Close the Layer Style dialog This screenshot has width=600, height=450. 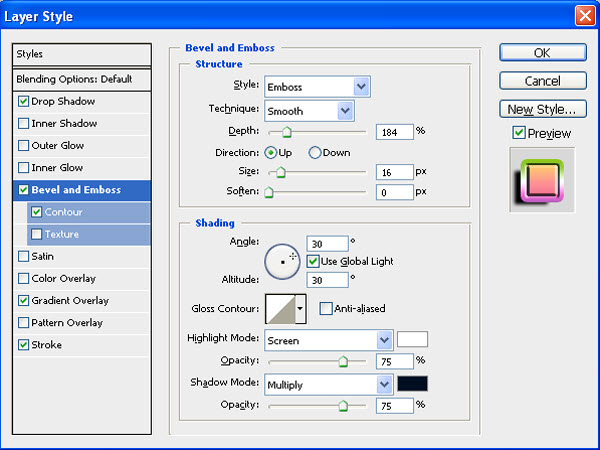click(585, 16)
